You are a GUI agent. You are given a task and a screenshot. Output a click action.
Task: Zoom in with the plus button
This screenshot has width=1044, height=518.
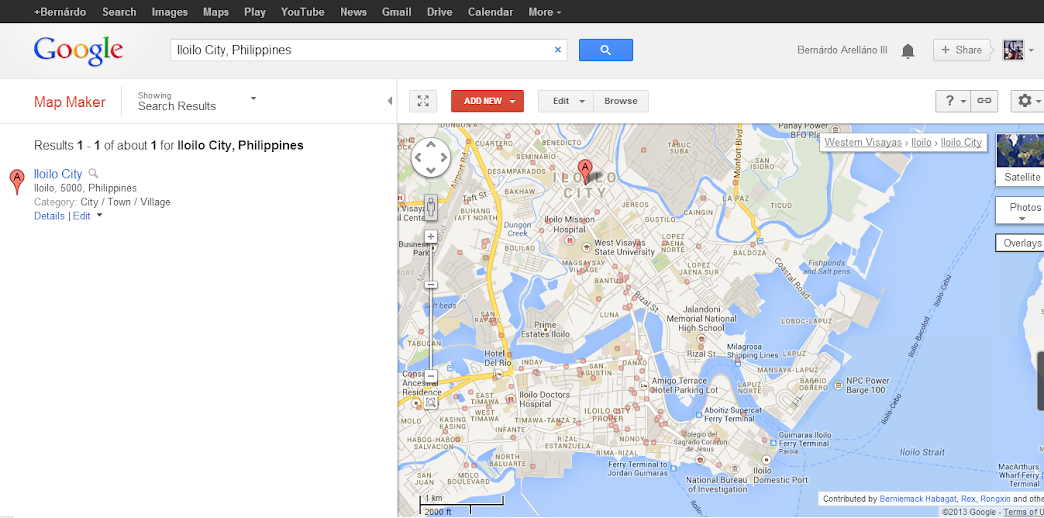[431, 236]
